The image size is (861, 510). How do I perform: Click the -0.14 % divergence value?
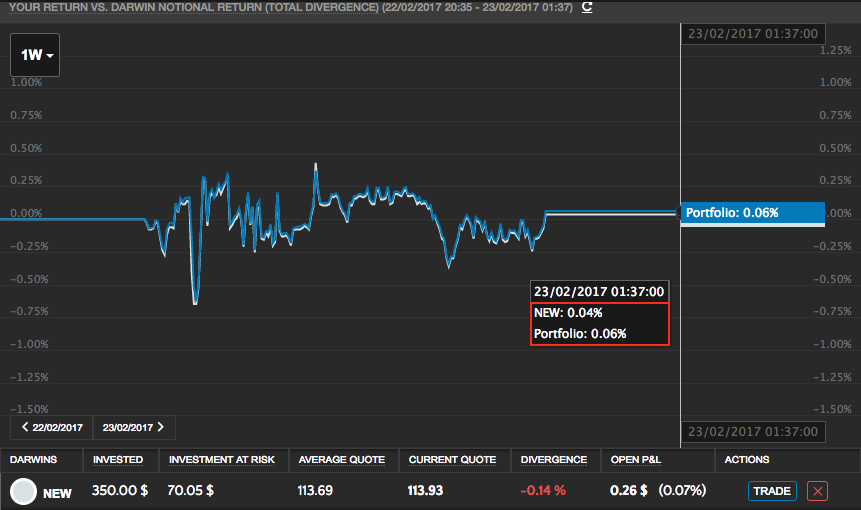pos(543,491)
